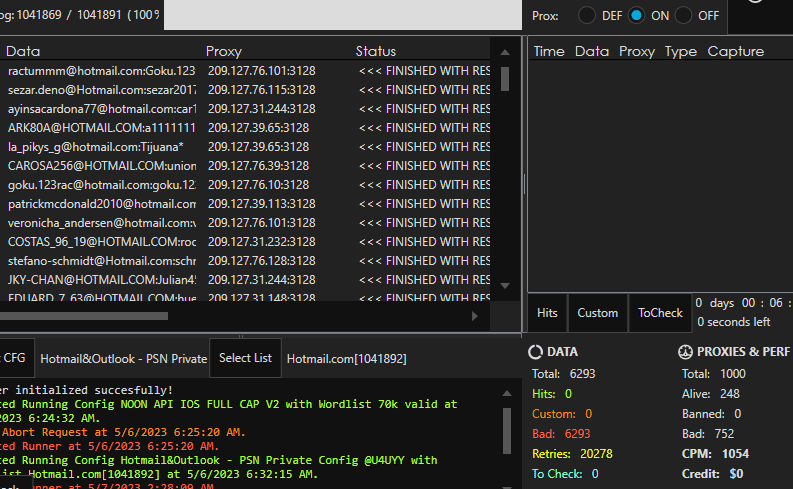Select row patrickmcdonald2010@hotmail.com
The height and width of the screenshot is (489, 793).
pyautogui.click(x=245, y=204)
